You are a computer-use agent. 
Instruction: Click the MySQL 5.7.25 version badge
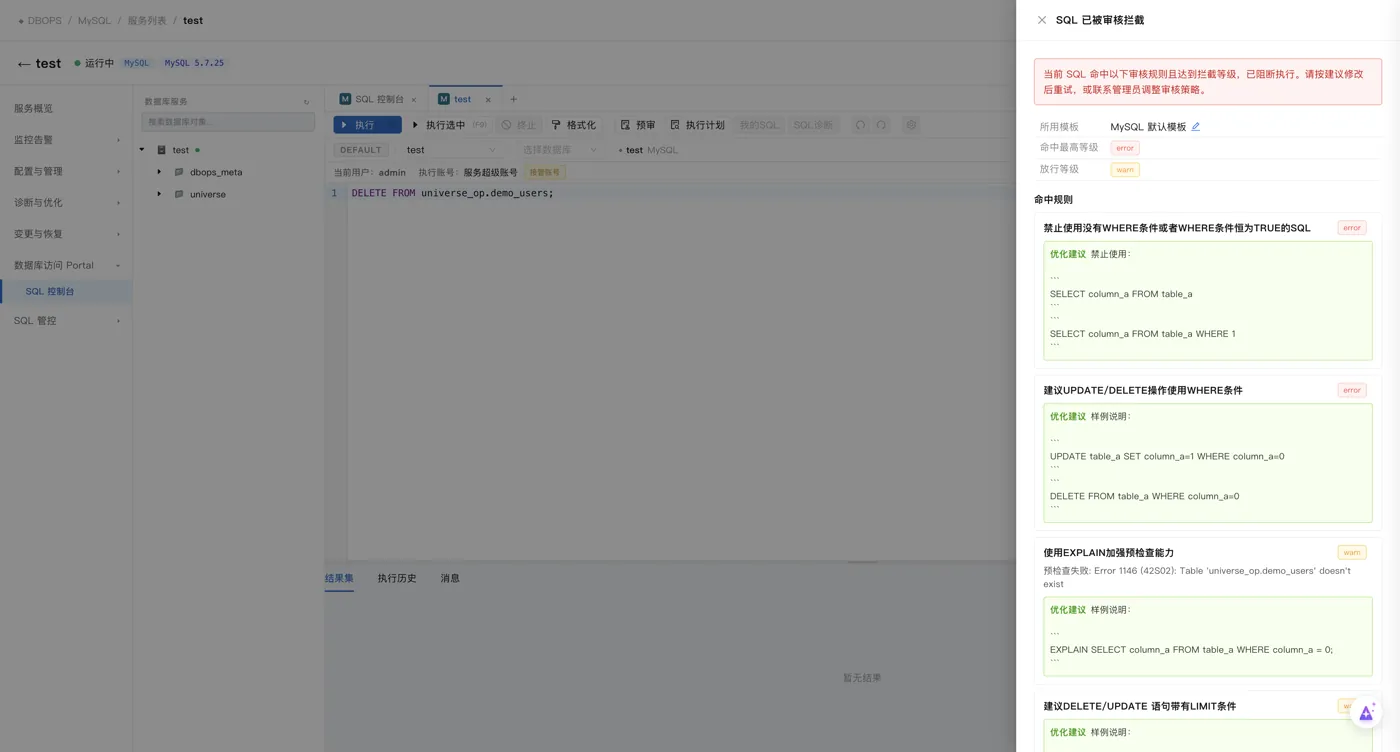point(194,63)
